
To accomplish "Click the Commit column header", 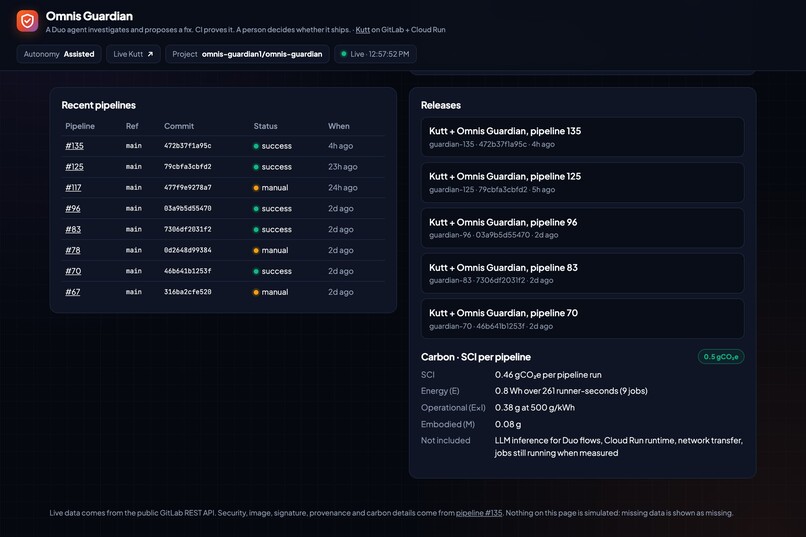I will click(x=179, y=126).
